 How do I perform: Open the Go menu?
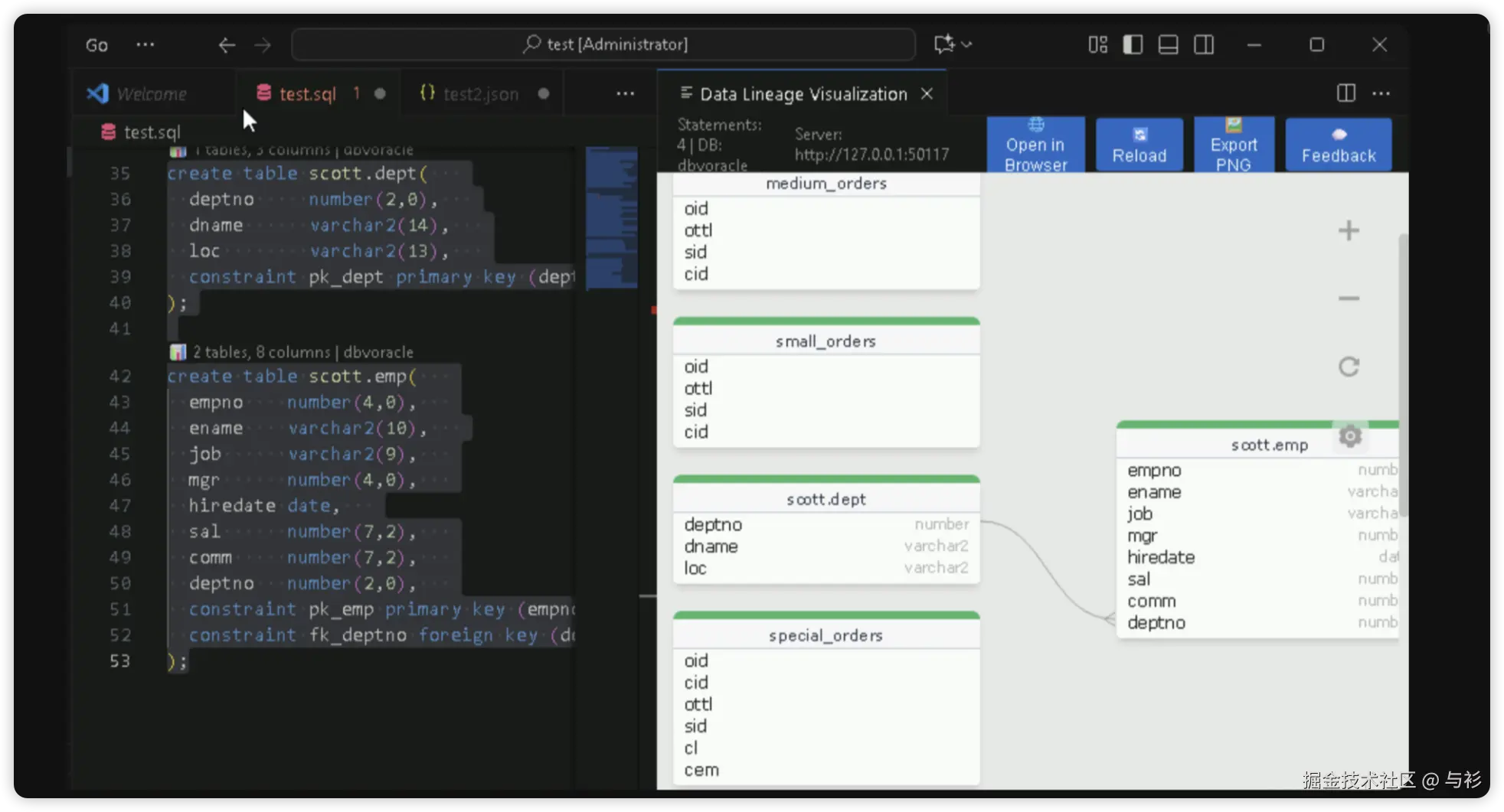pos(96,45)
